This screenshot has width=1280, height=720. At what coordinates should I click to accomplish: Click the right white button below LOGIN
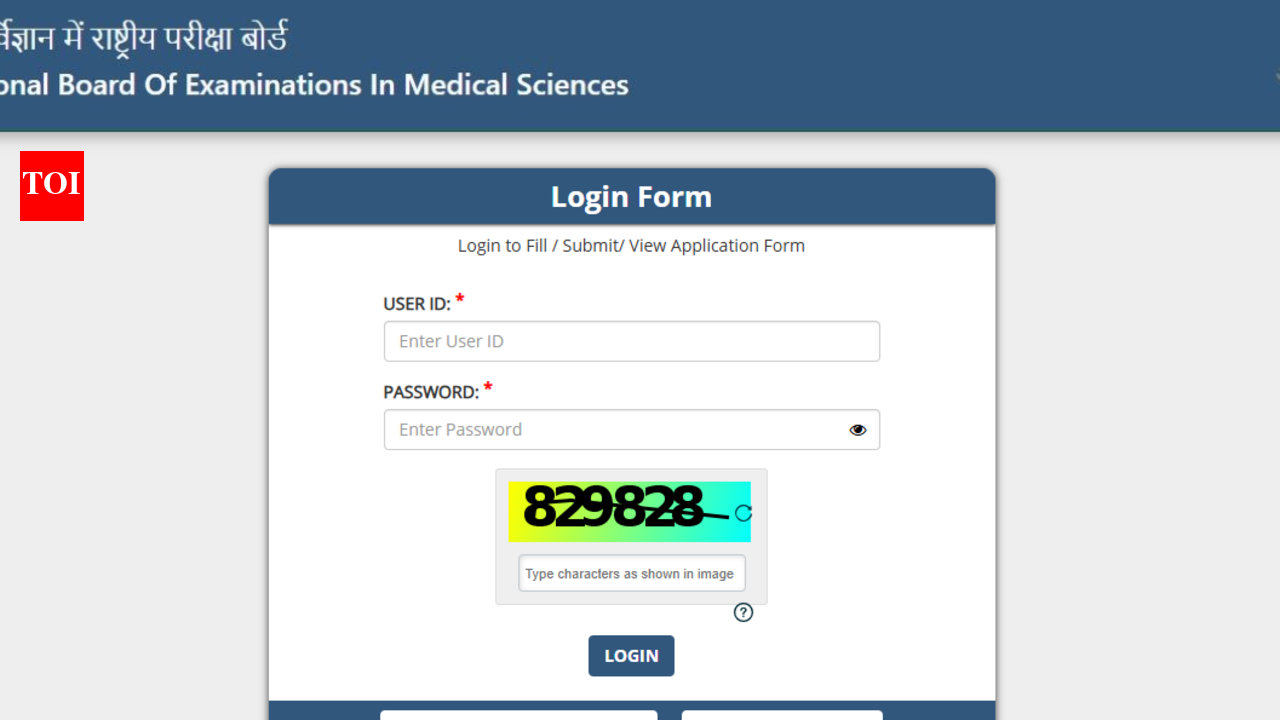click(782, 714)
